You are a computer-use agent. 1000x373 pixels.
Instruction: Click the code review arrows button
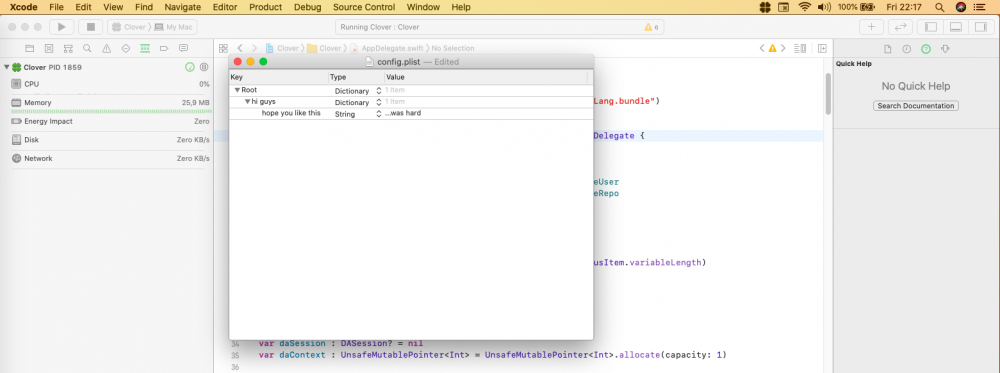[x=900, y=27]
